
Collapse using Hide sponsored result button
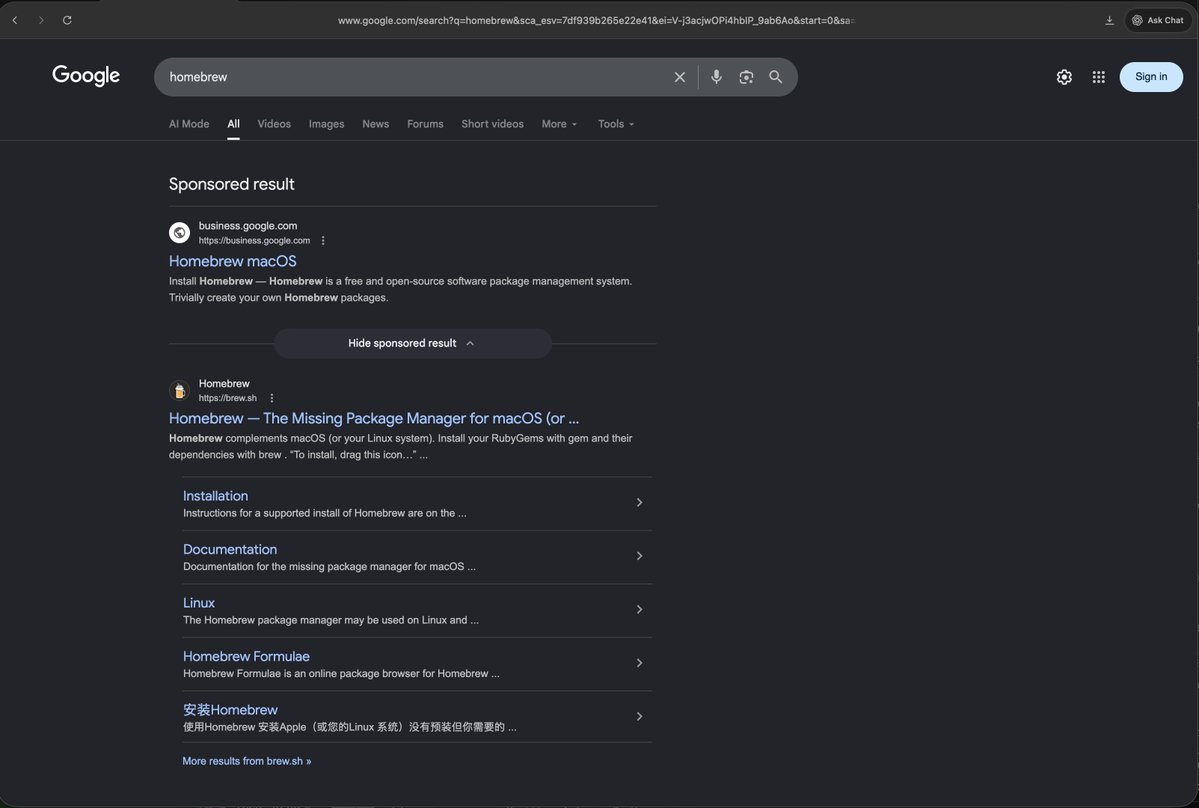click(413, 343)
